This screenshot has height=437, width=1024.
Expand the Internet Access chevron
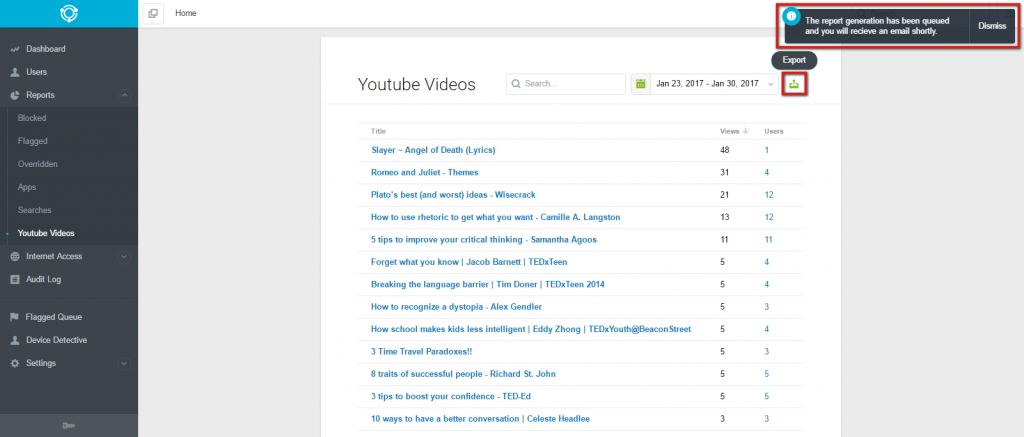124,257
